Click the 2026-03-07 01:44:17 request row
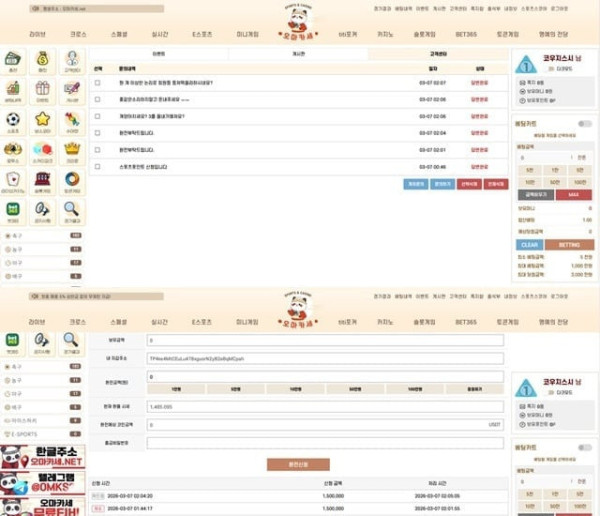600x516 pixels. click(298, 509)
